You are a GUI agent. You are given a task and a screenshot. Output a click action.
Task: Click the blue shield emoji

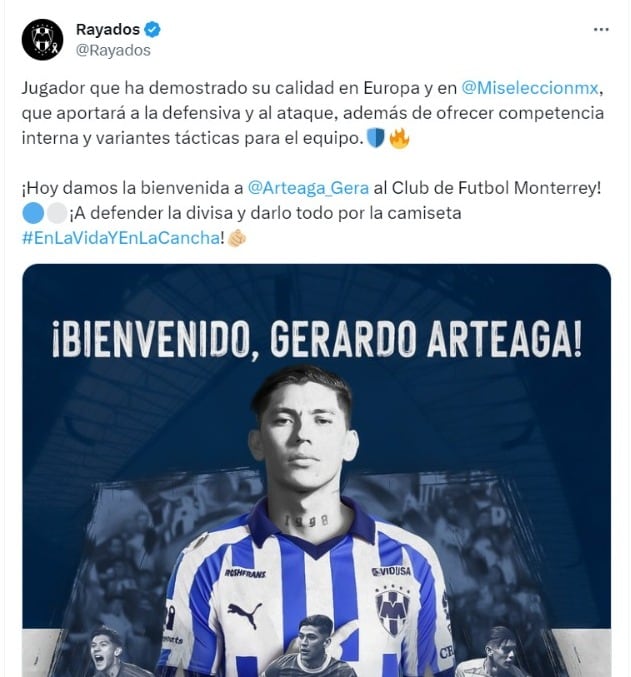[375, 138]
